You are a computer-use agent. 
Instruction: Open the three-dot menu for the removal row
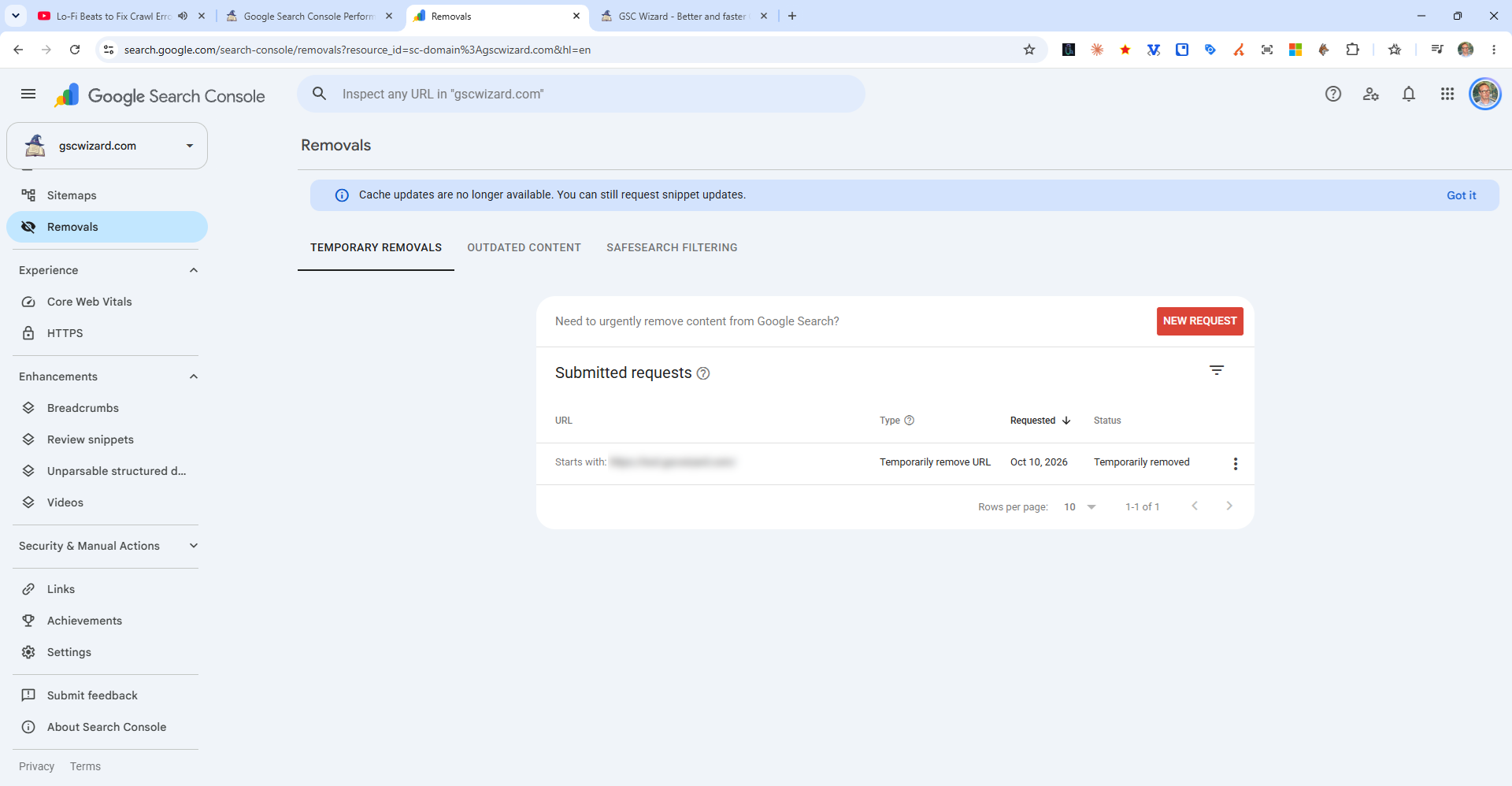click(1236, 464)
